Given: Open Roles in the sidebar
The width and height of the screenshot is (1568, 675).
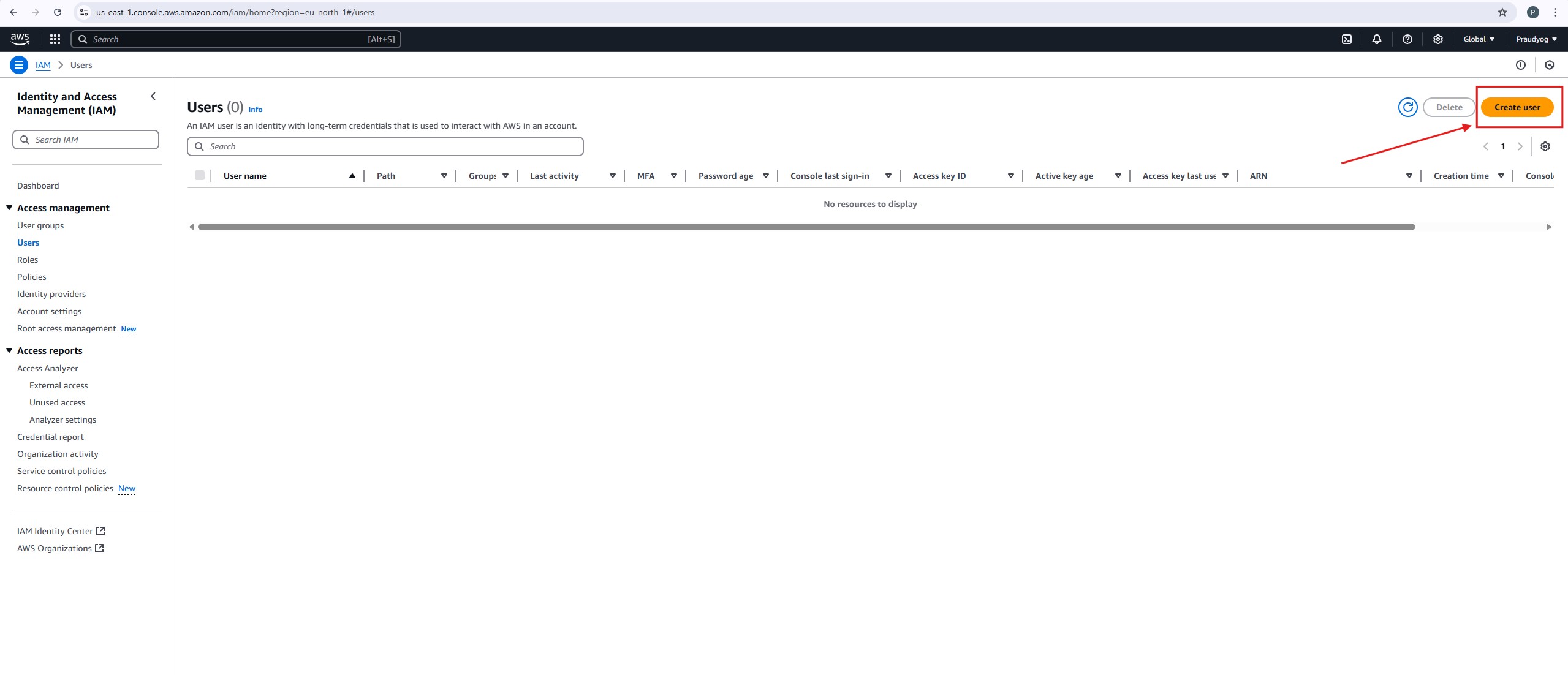Looking at the screenshot, I should (x=28, y=260).
